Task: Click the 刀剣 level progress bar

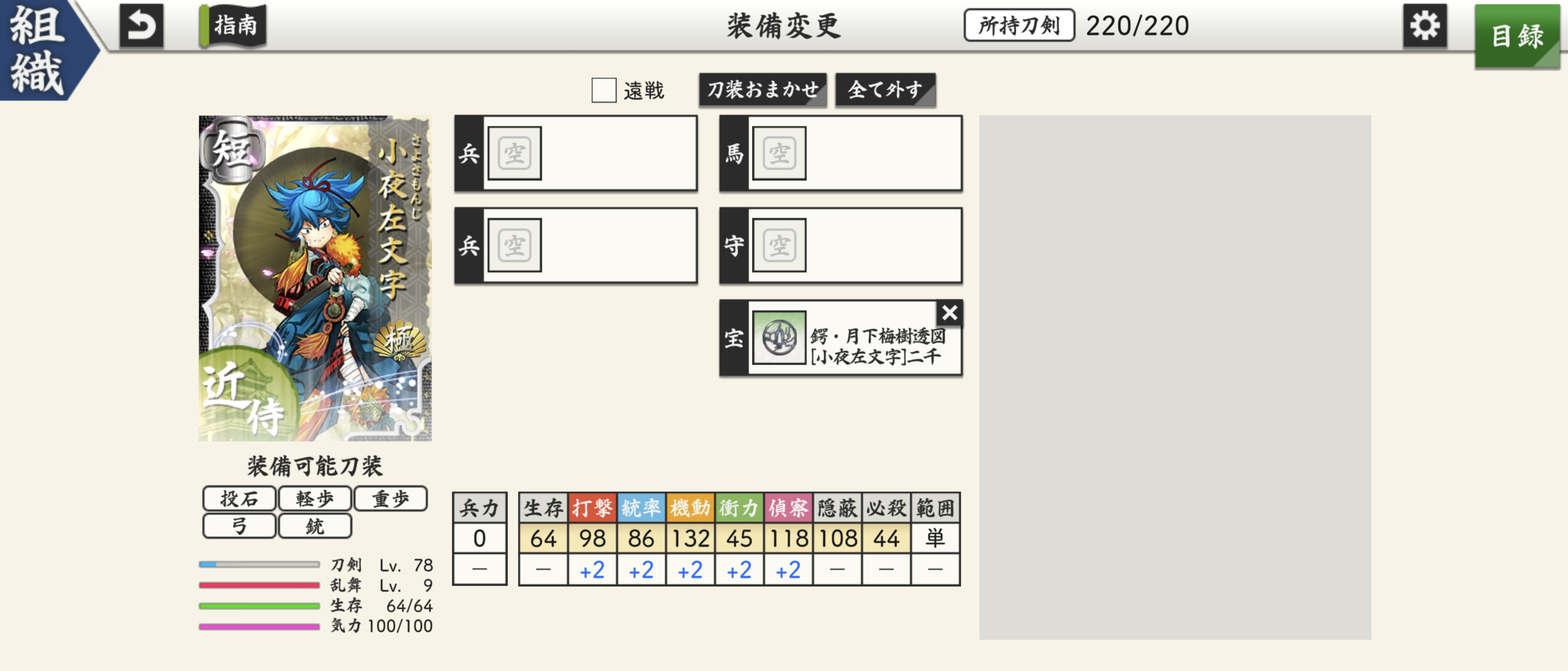Action: [x=259, y=565]
